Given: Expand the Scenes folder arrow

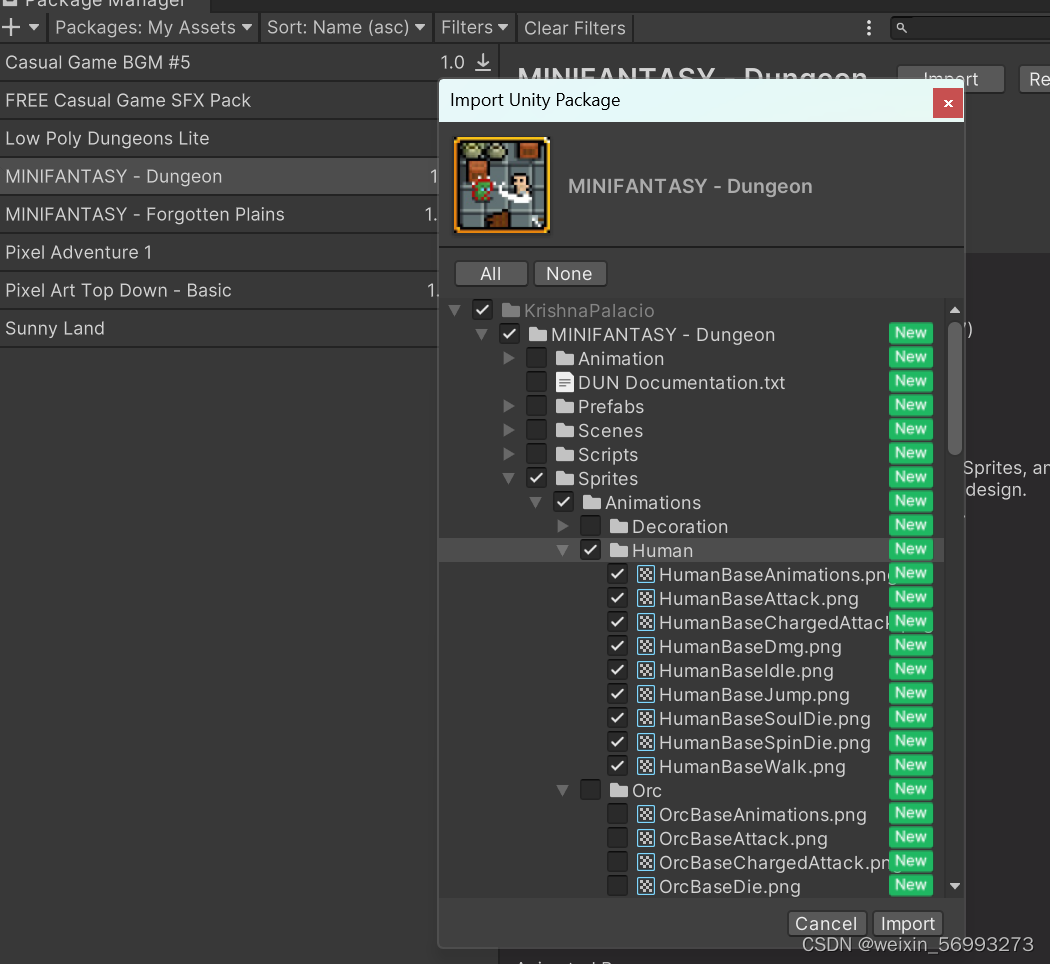Looking at the screenshot, I should [509, 430].
